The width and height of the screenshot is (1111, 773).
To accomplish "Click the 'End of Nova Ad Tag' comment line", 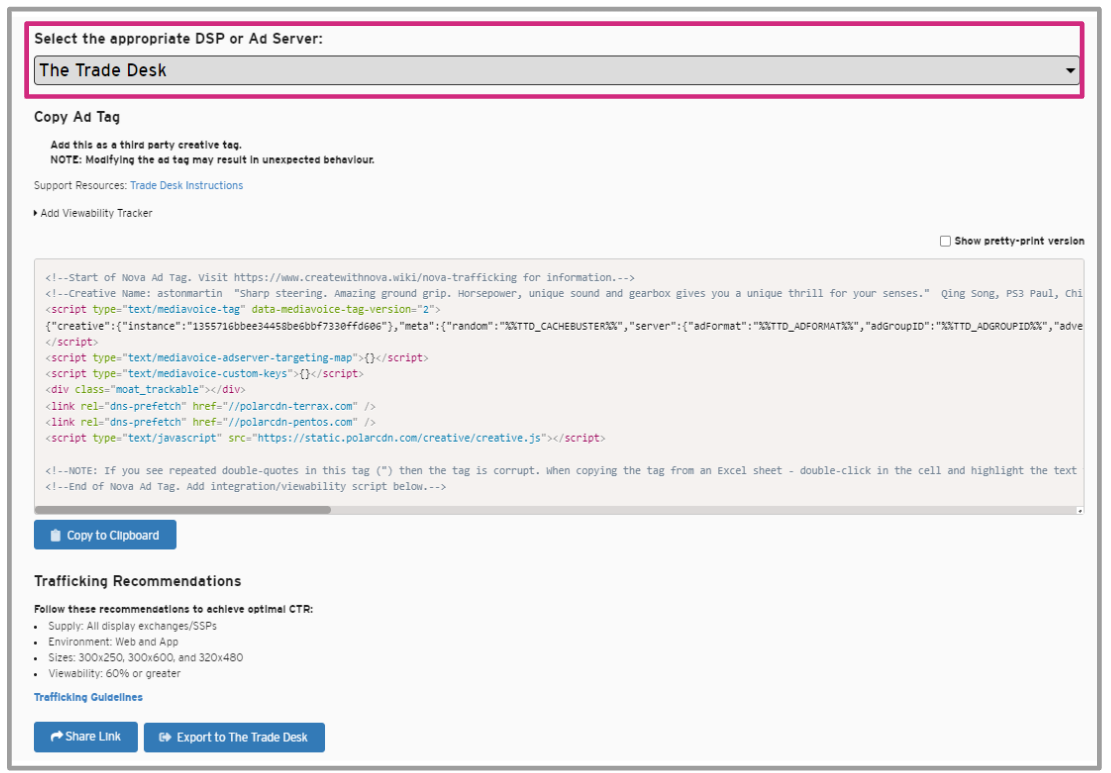I will coord(245,486).
